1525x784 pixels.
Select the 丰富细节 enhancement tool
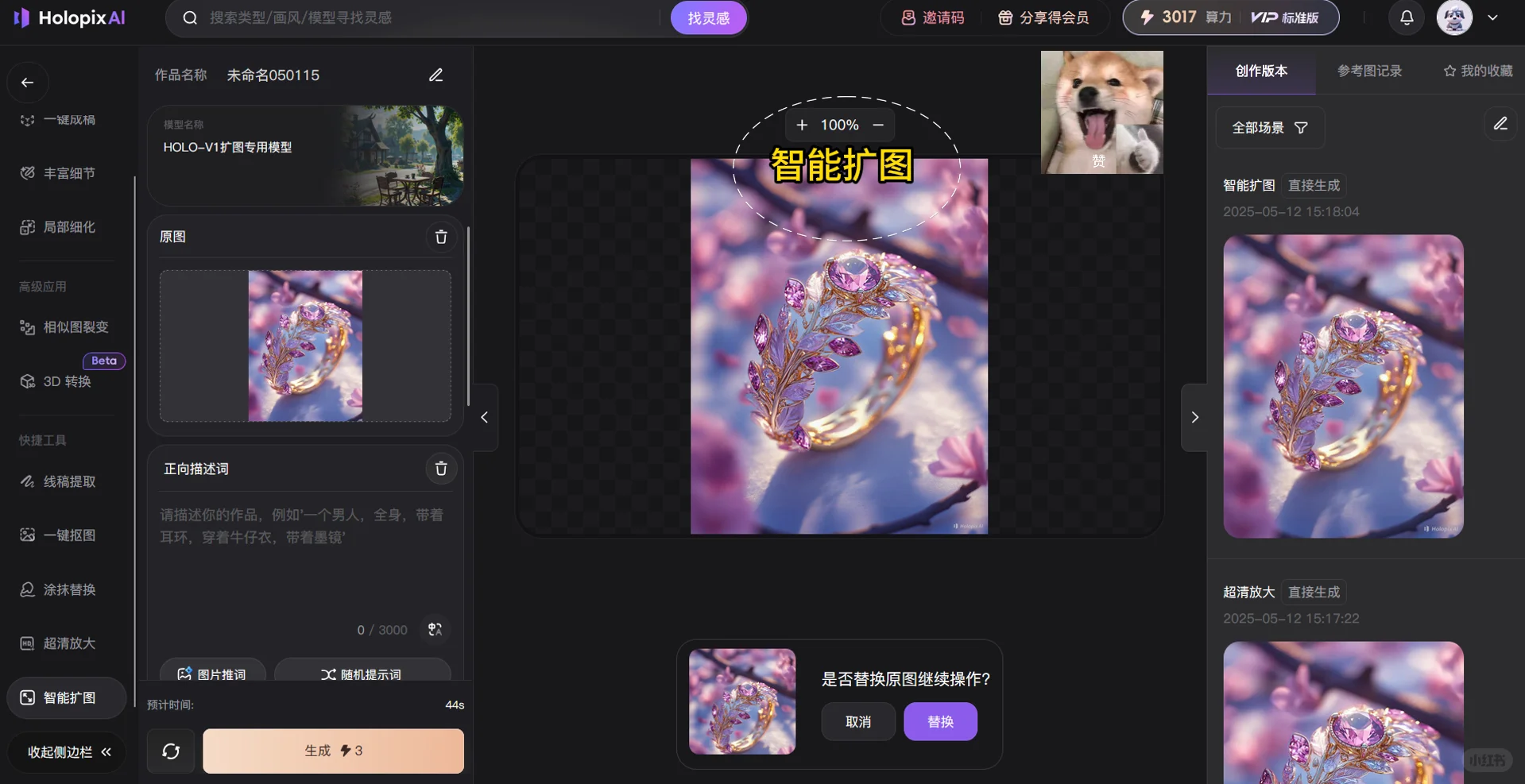(67, 172)
